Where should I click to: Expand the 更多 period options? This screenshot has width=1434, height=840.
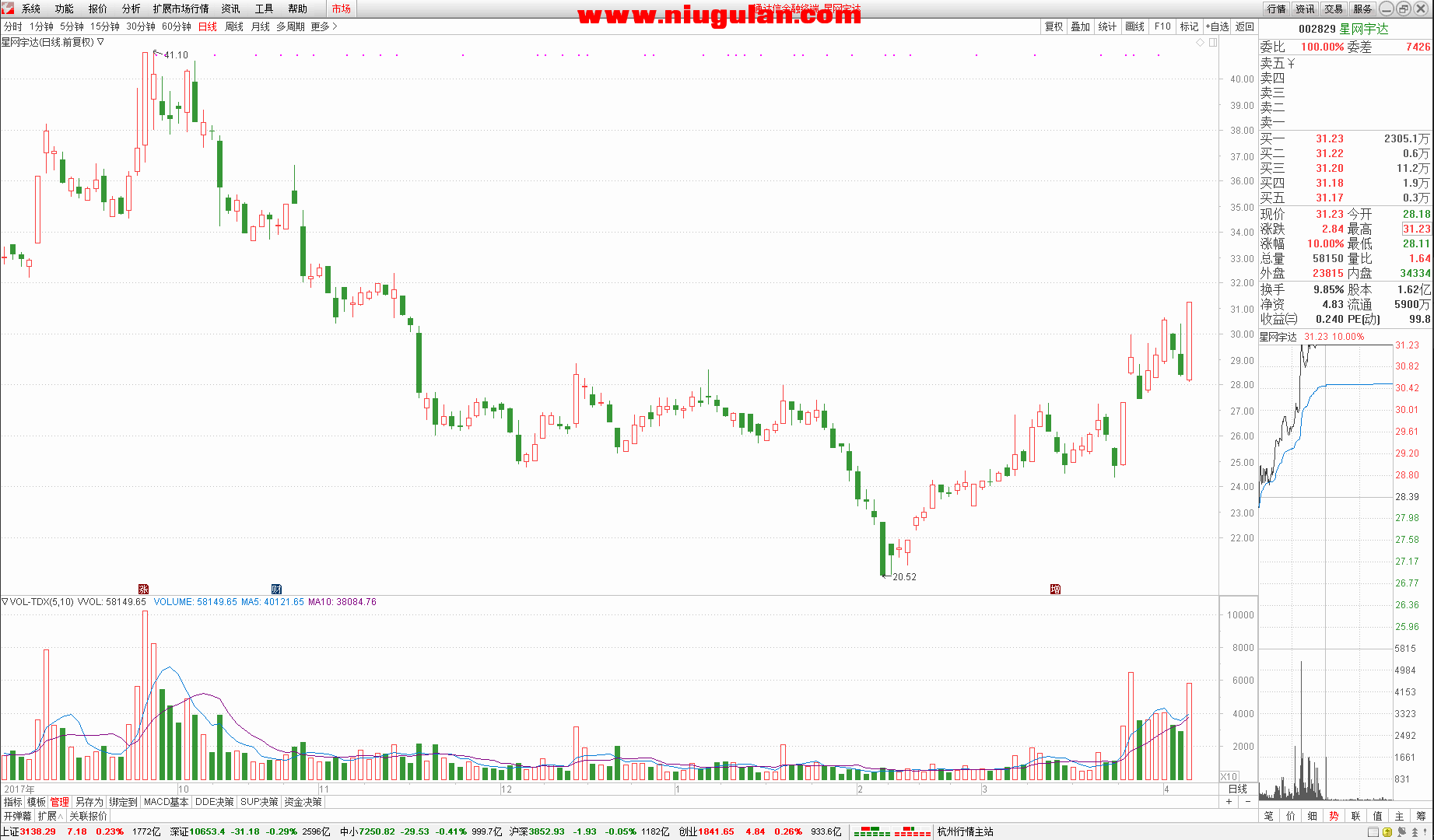coord(324,26)
